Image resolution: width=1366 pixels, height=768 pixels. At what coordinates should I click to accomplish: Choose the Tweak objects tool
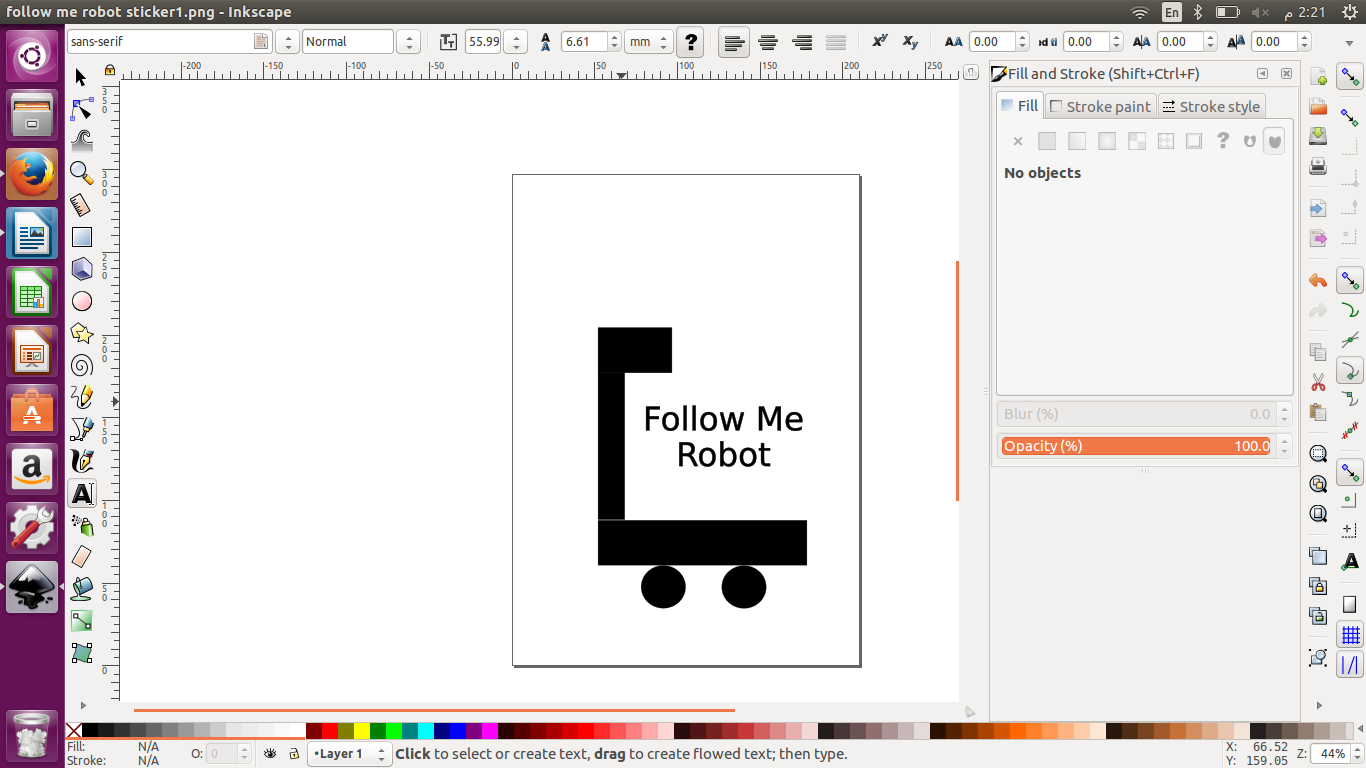(x=82, y=140)
